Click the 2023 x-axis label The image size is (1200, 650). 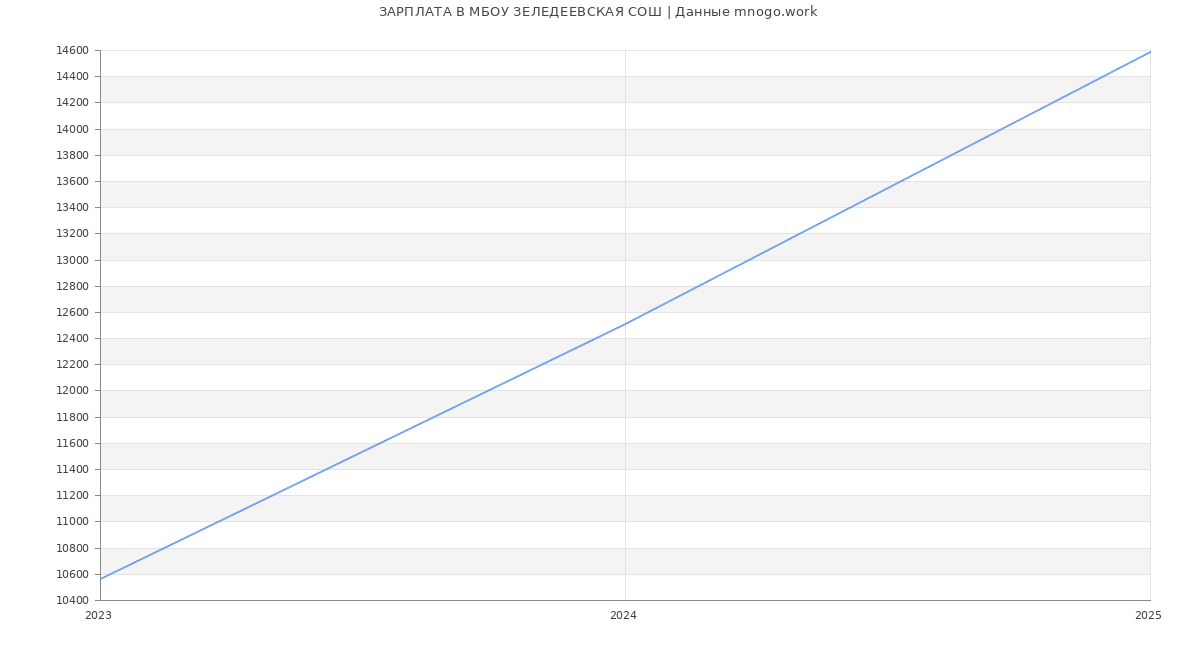[98, 616]
